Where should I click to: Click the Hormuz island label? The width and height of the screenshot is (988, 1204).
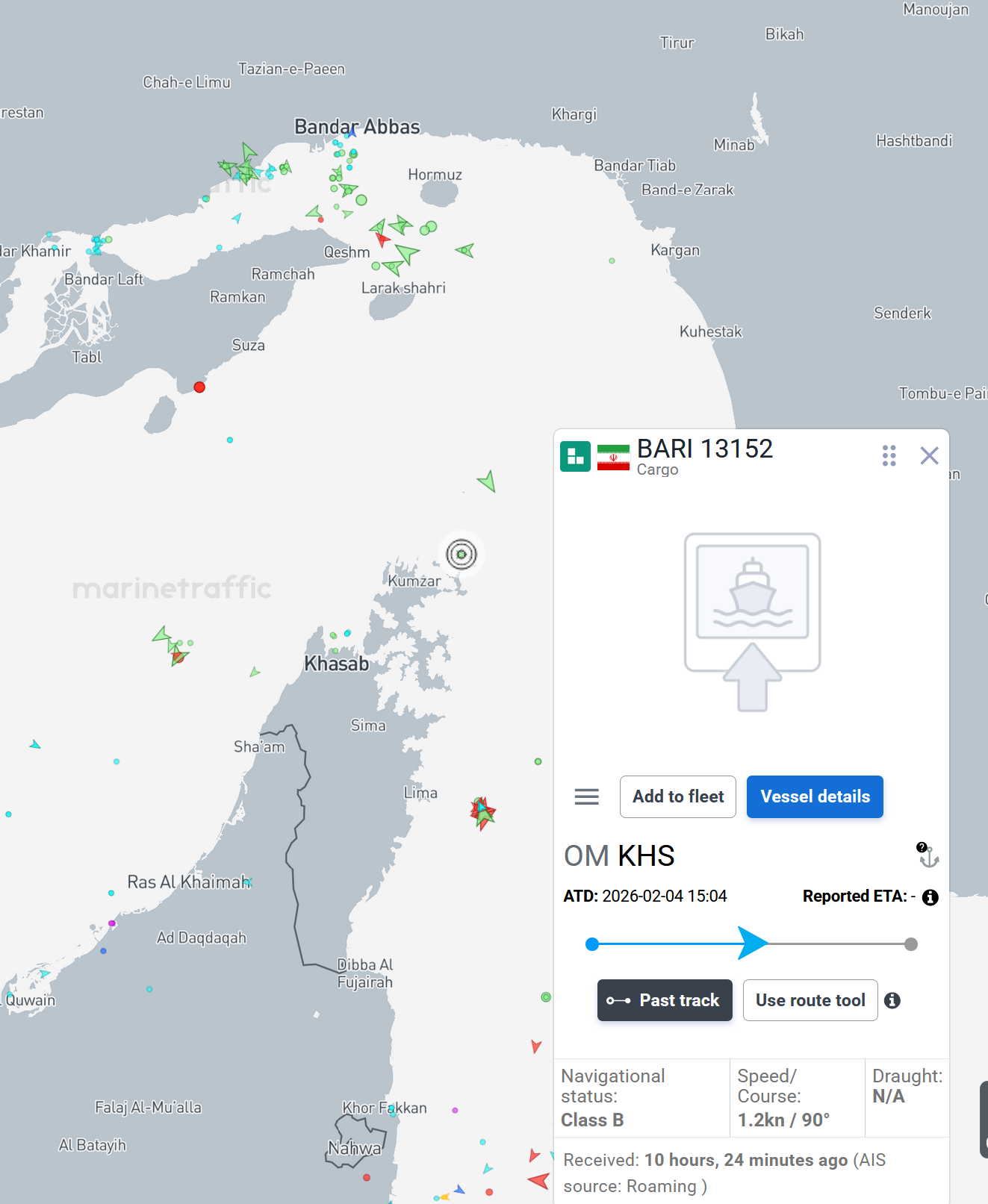pyautogui.click(x=435, y=175)
